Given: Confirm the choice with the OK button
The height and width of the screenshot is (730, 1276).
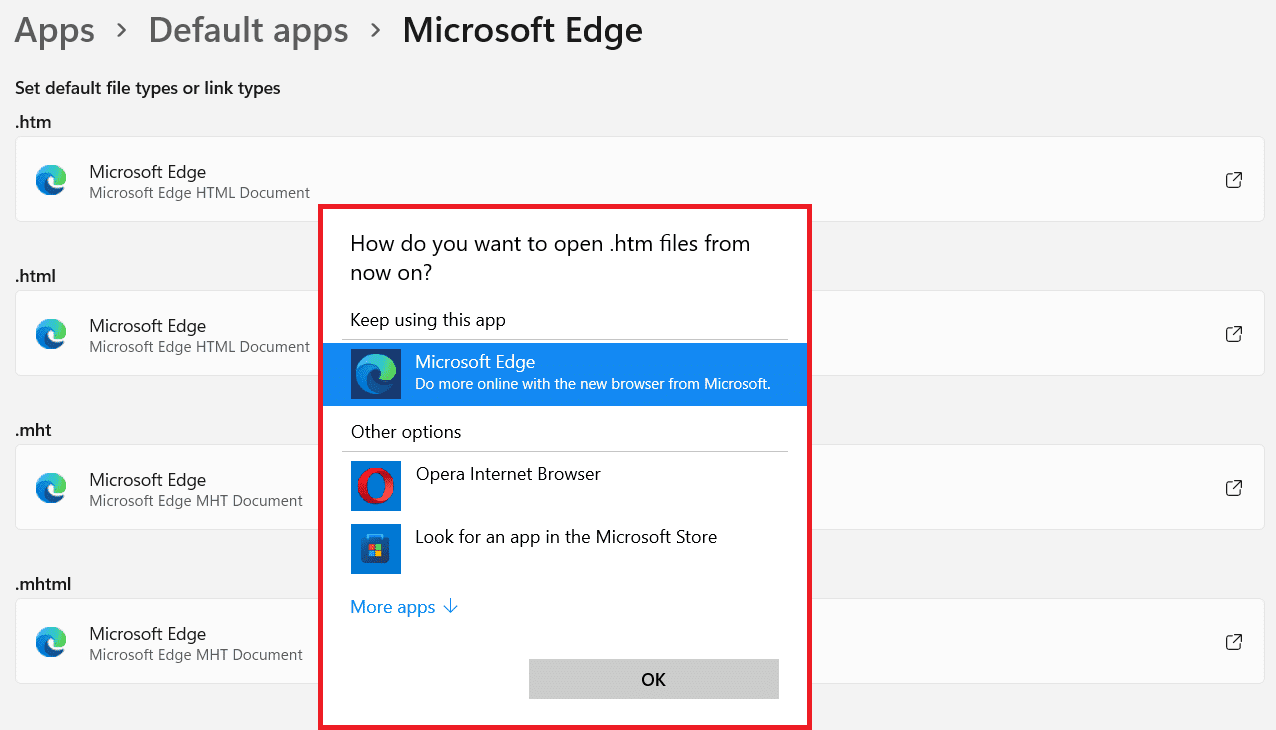Looking at the screenshot, I should click(653, 679).
